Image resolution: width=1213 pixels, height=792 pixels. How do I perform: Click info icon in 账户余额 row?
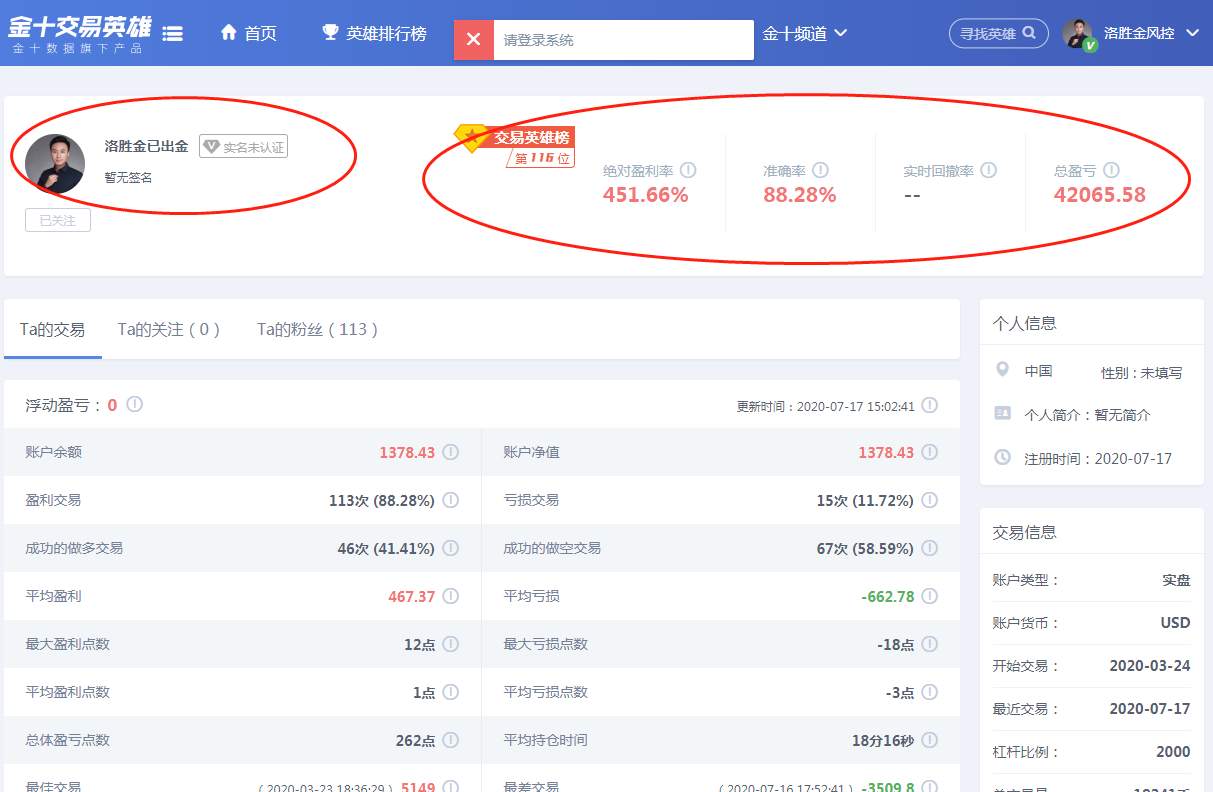point(451,452)
